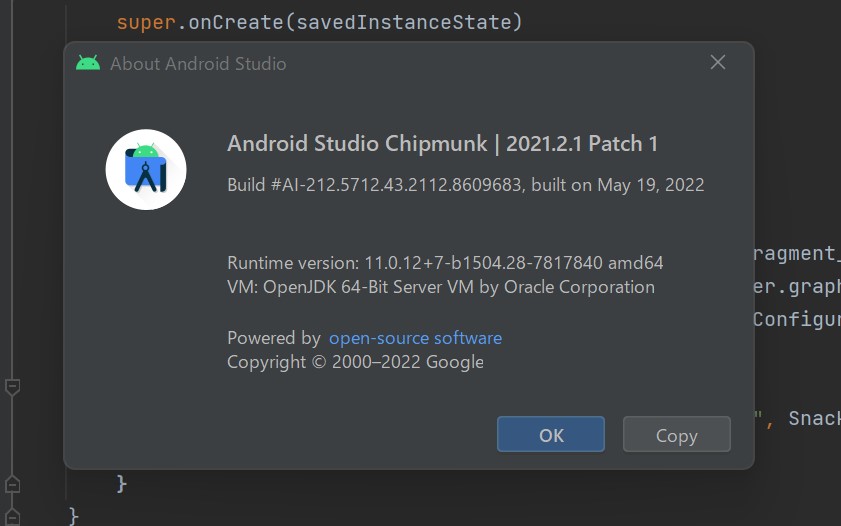Viewport: 841px width, 526px height.
Task: Click the Runtime version text line
Action: [x=445, y=263]
